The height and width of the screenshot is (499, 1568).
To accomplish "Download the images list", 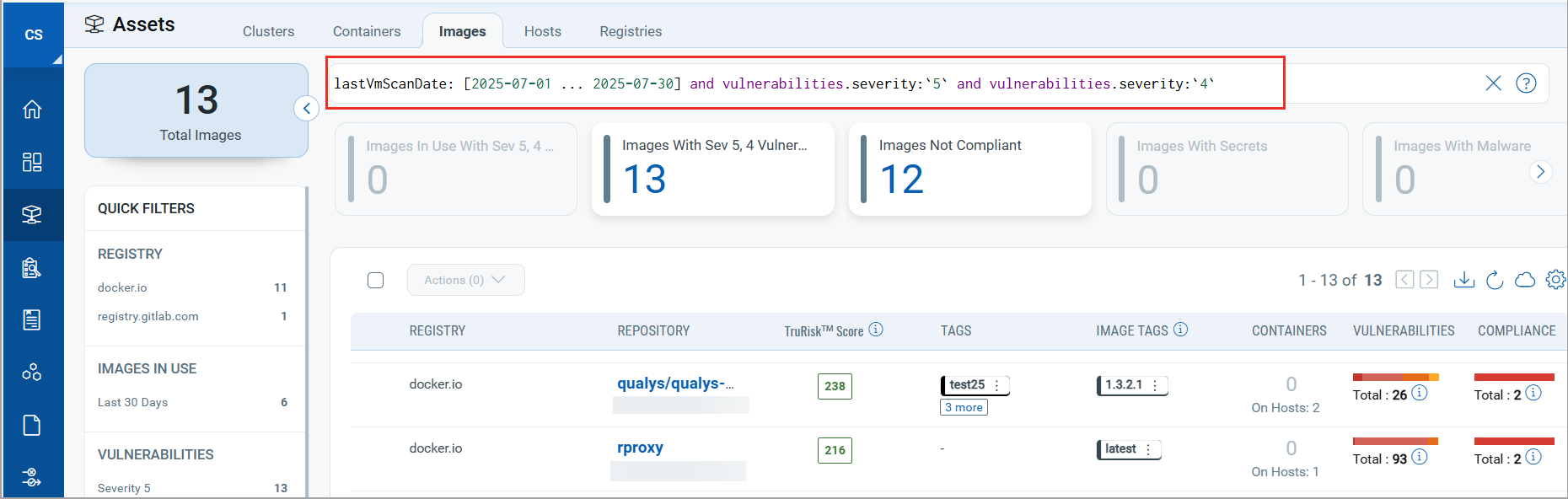I will (x=1464, y=280).
